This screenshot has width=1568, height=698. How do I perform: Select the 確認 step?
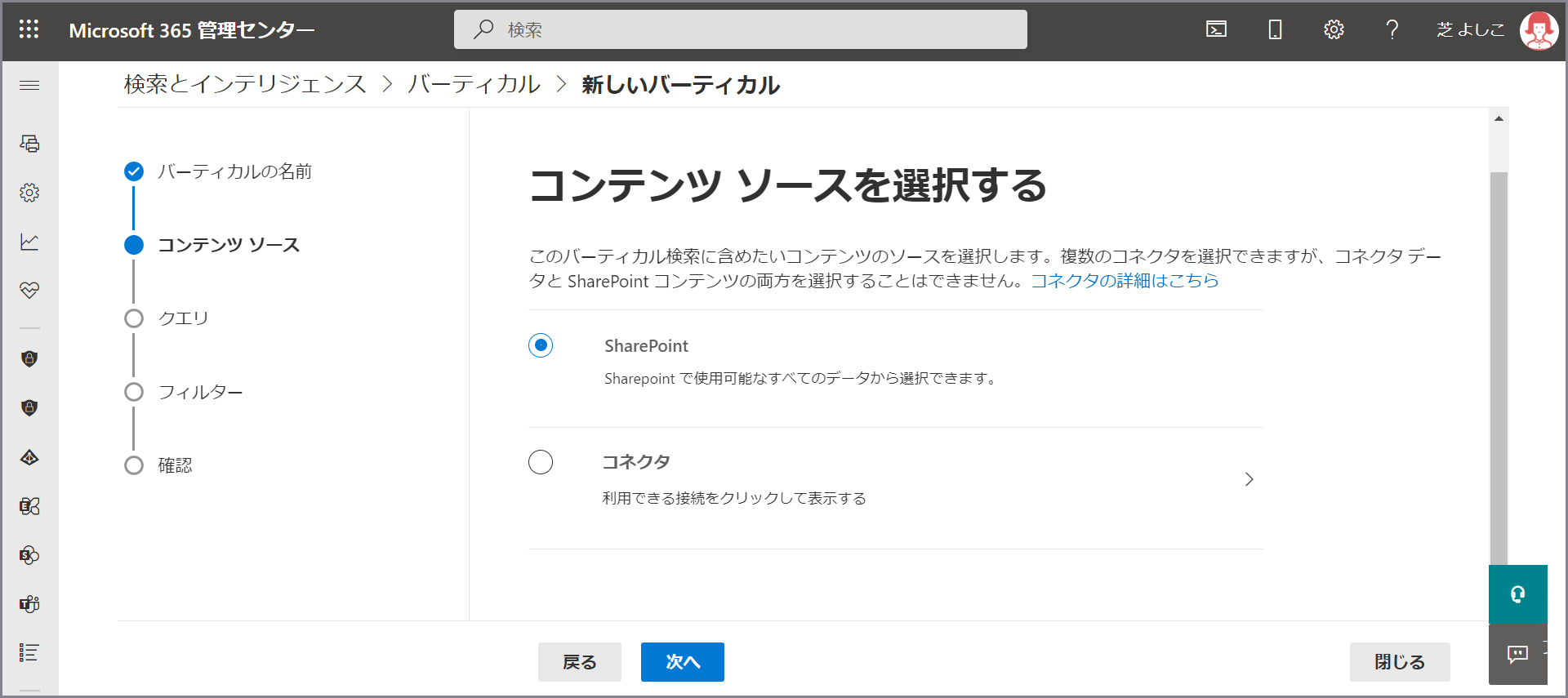pyautogui.click(x=175, y=465)
